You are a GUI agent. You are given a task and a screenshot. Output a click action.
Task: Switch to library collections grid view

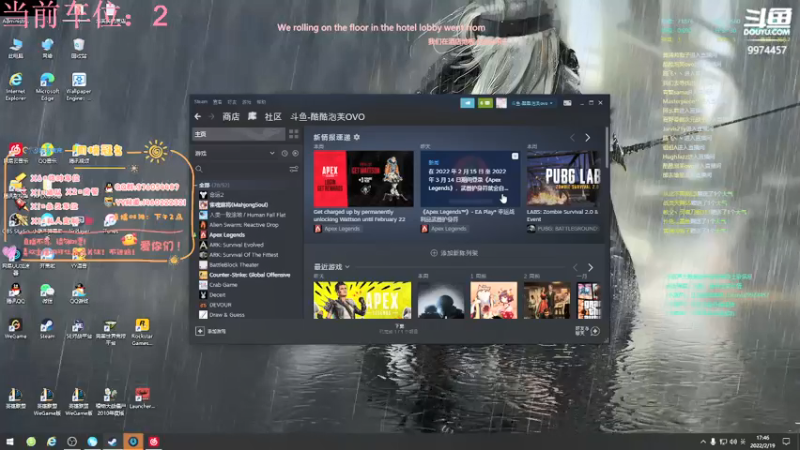coord(294,134)
